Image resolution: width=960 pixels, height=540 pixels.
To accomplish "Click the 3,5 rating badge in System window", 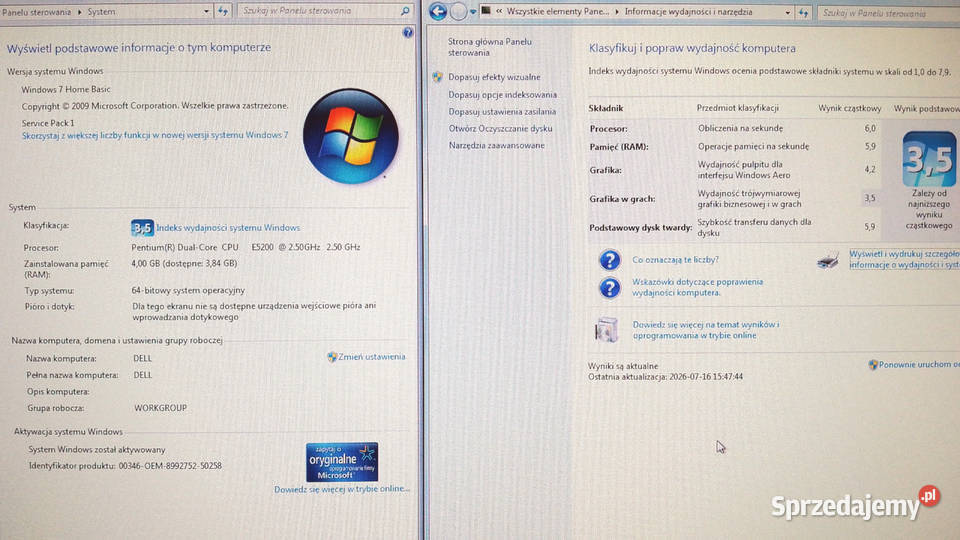I will [142, 228].
